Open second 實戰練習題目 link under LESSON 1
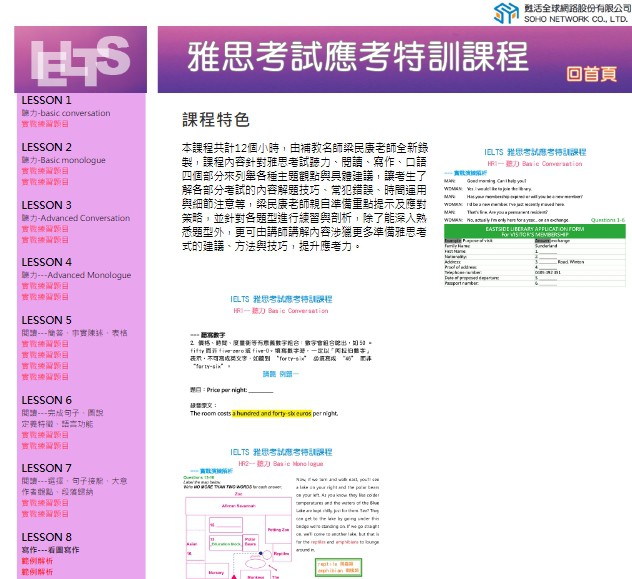Viewport: 632px width, 579px height. pyautogui.click(x=45, y=131)
